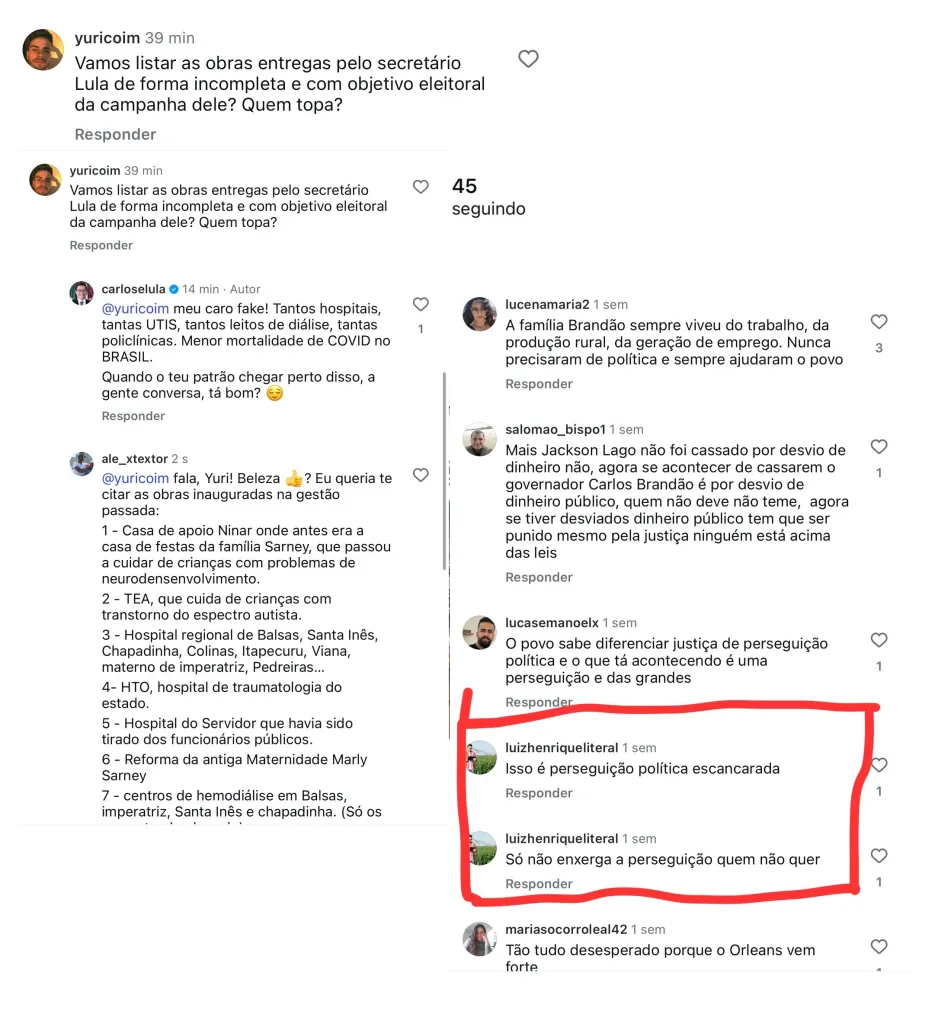Reply to salomao_bispo1's comment
This screenshot has width=951, height=1024.
coord(538,577)
